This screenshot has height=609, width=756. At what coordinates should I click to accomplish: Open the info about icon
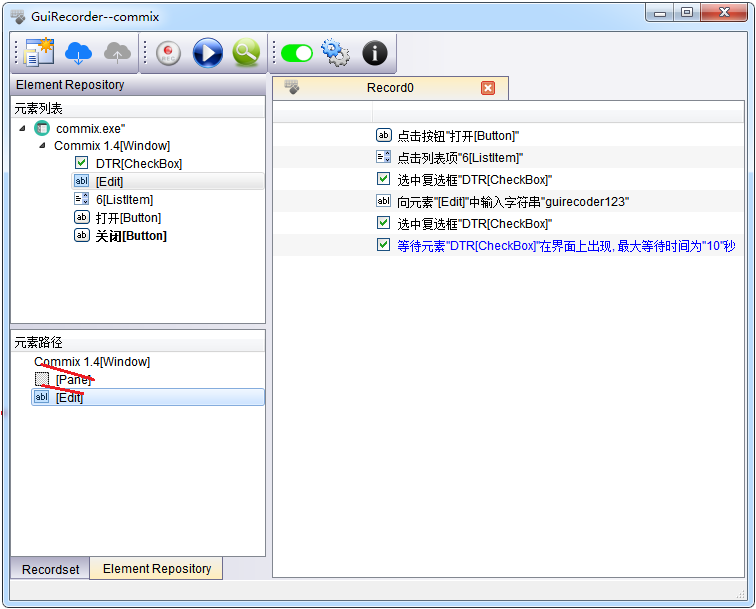point(375,53)
